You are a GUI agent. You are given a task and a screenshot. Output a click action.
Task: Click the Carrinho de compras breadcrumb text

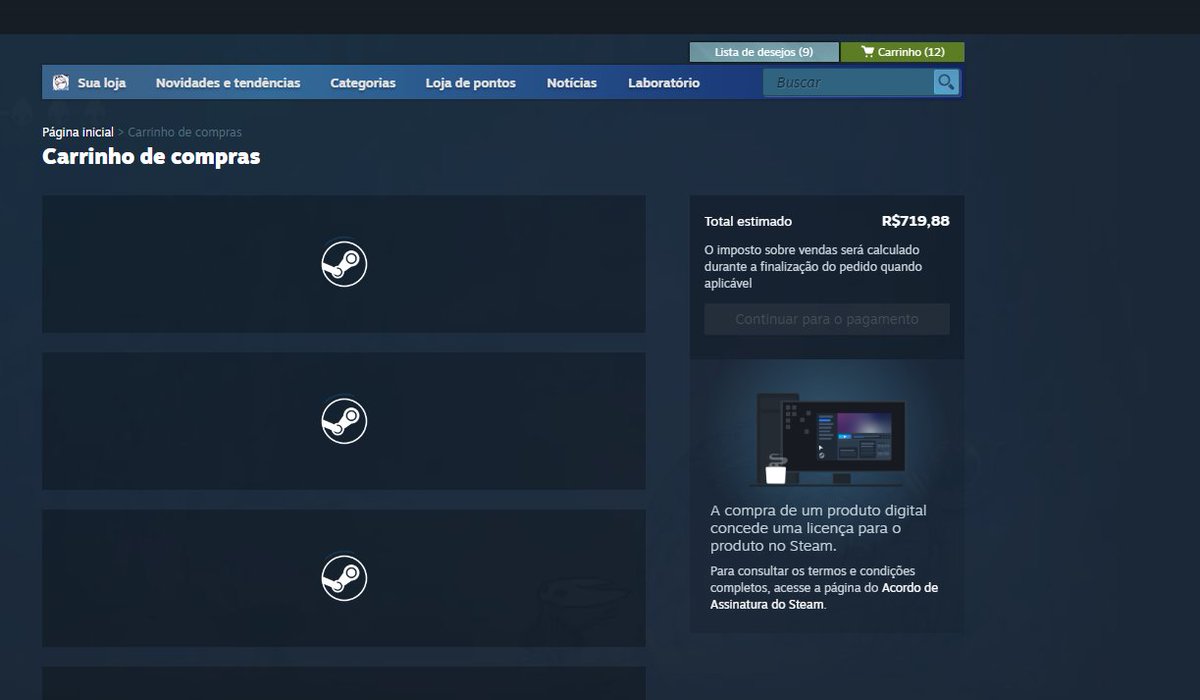click(x=185, y=132)
